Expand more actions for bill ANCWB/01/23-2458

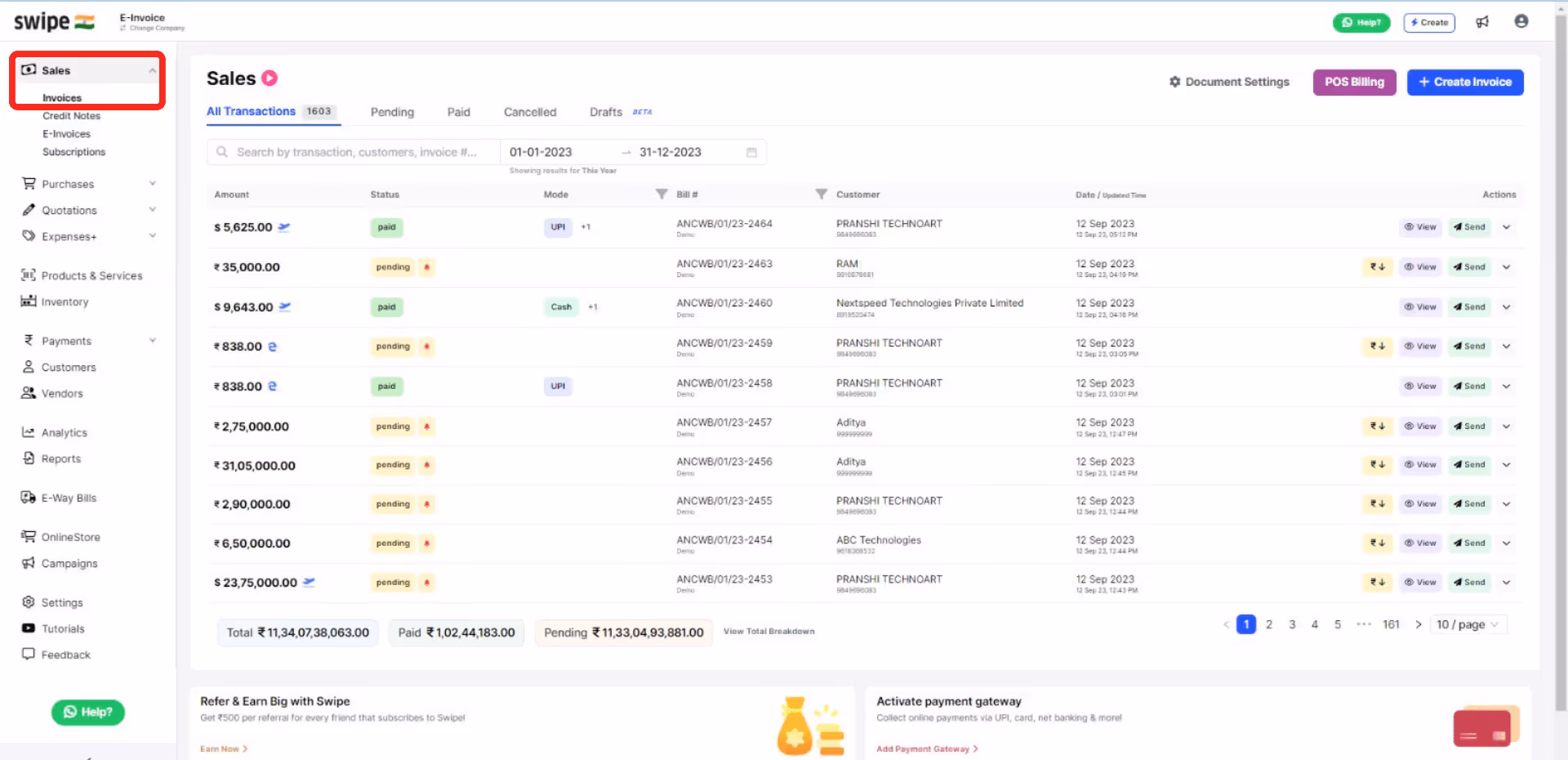1507,387
